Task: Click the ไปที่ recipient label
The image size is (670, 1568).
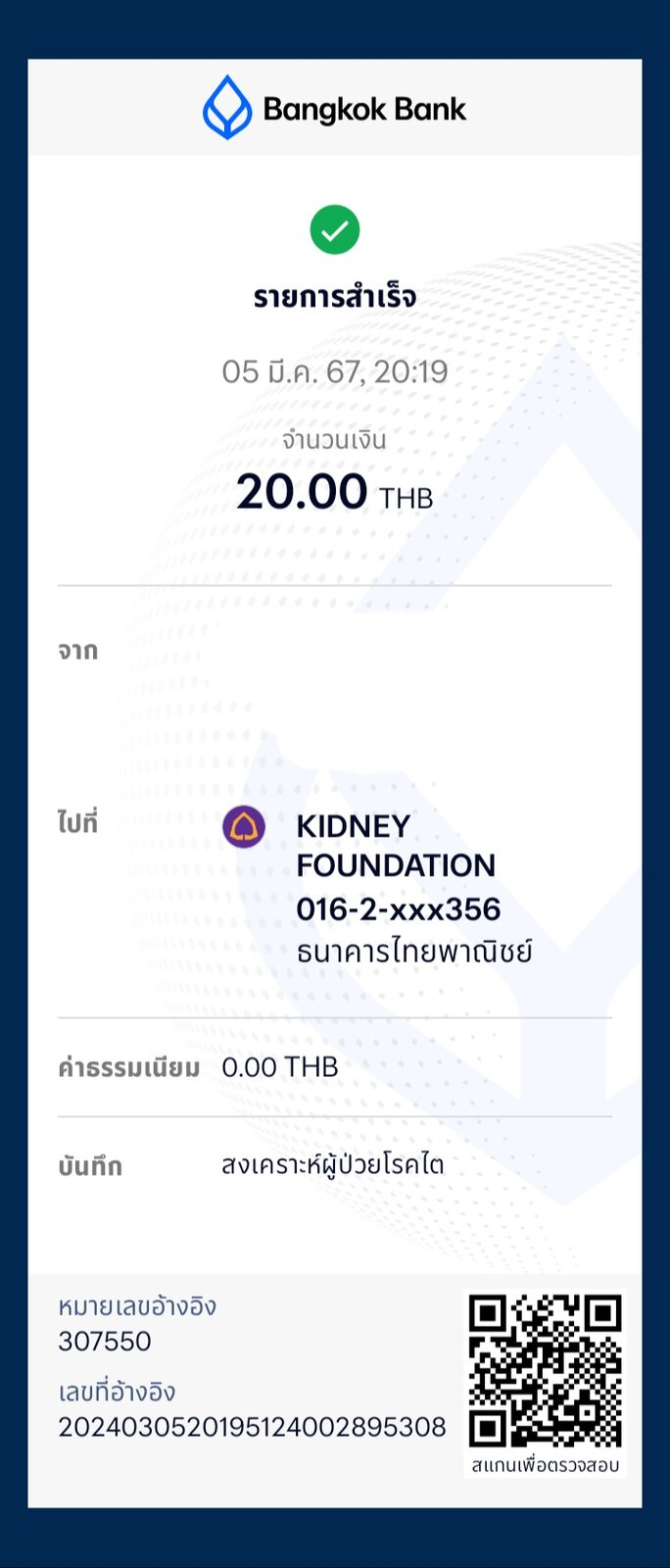Action: tap(78, 821)
